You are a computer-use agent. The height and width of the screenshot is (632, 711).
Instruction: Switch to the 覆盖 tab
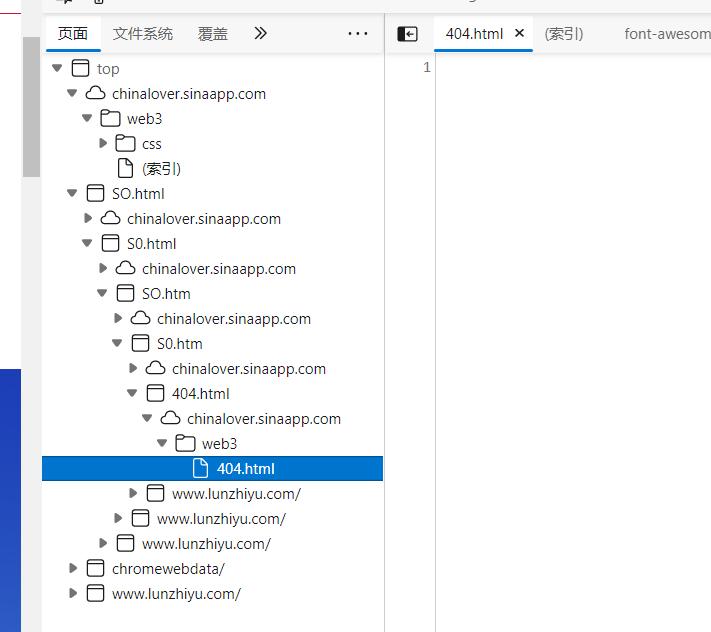point(213,34)
